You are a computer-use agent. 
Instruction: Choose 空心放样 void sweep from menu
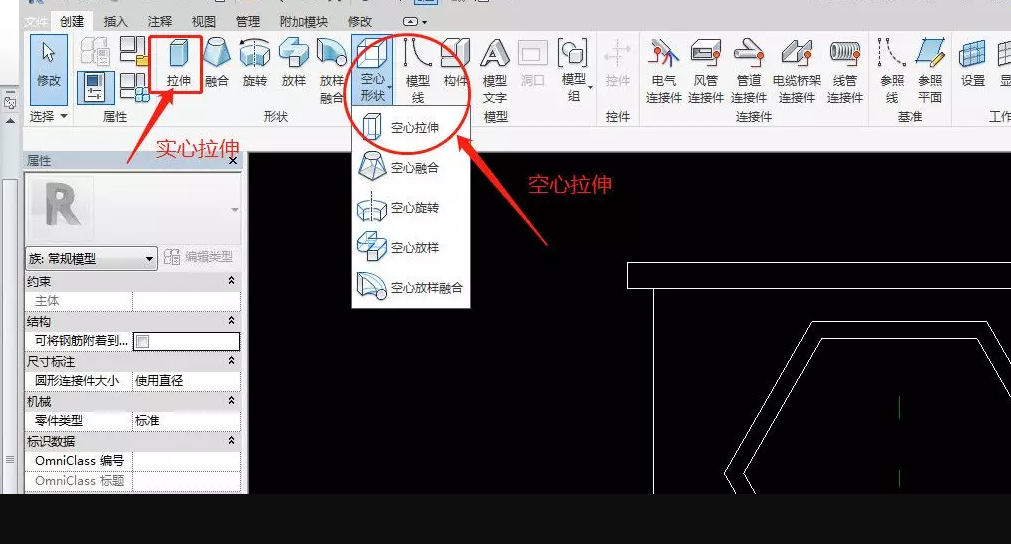click(x=411, y=248)
